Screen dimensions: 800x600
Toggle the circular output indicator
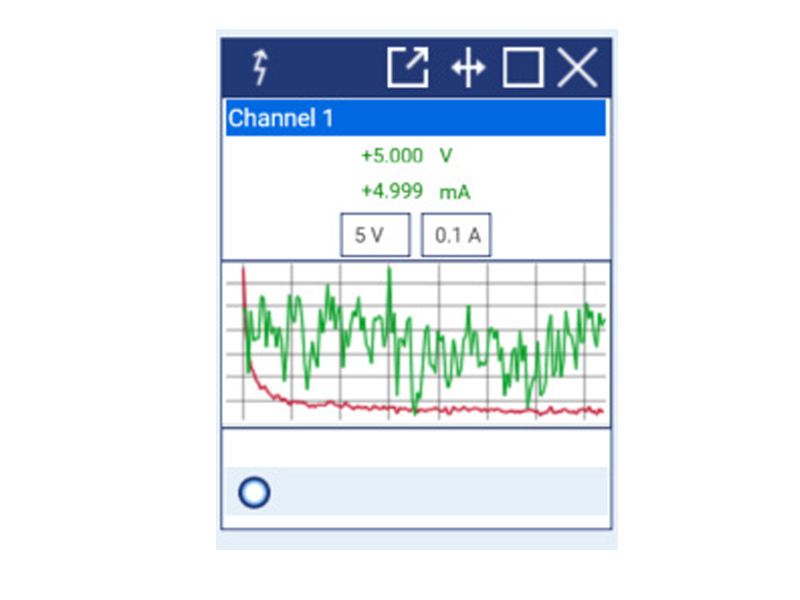point(254,492)
